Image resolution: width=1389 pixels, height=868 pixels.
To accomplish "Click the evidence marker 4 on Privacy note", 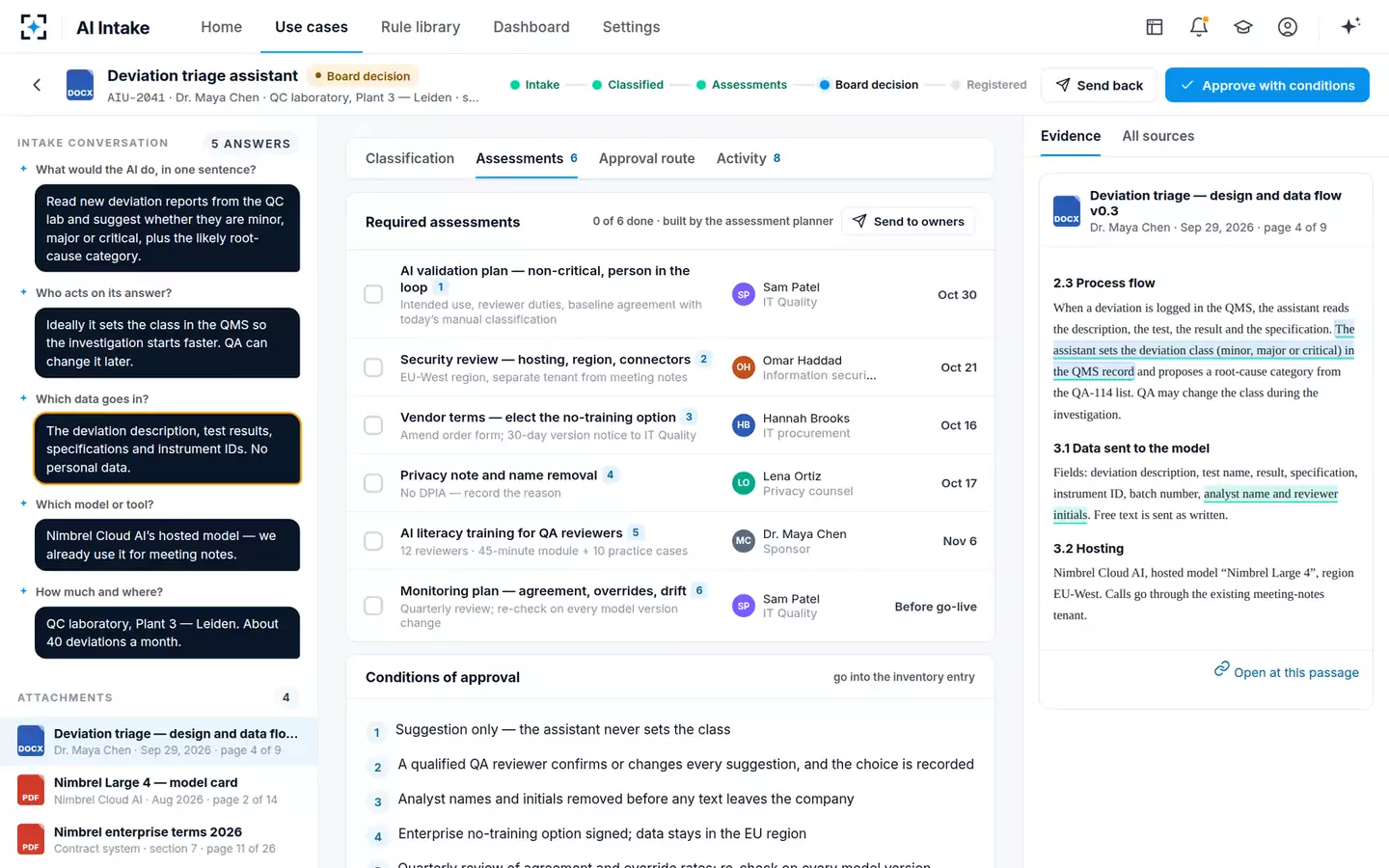I will tap(611, 475).
